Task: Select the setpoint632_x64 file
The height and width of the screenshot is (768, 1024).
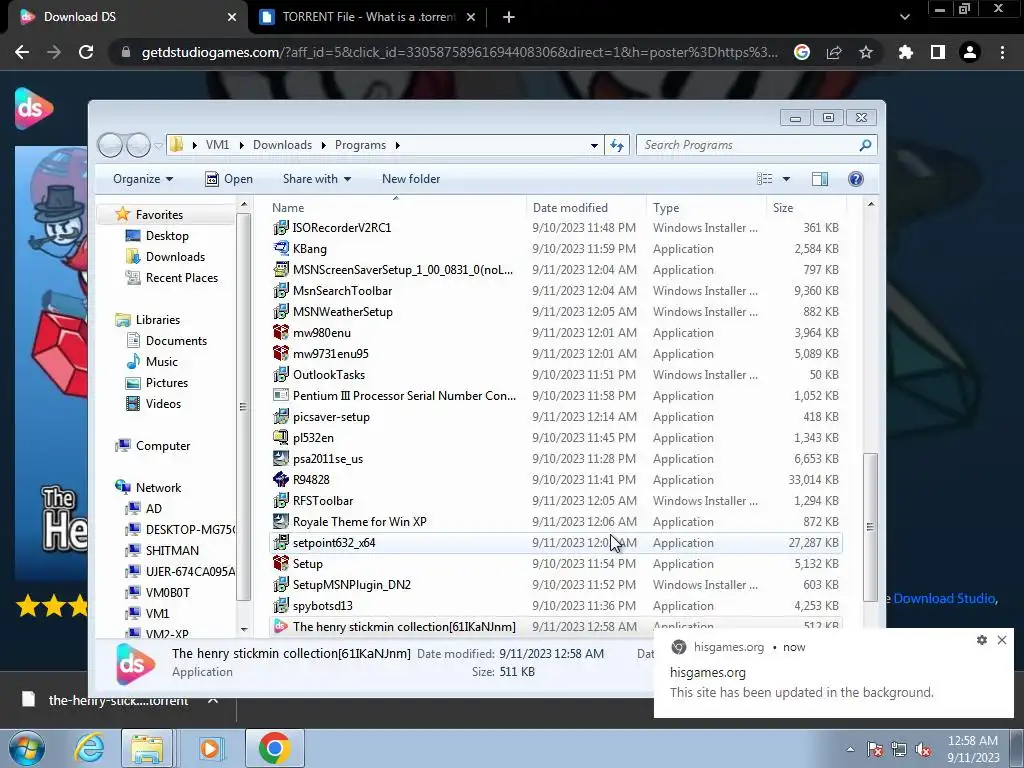Action: [x=555, y=543]
